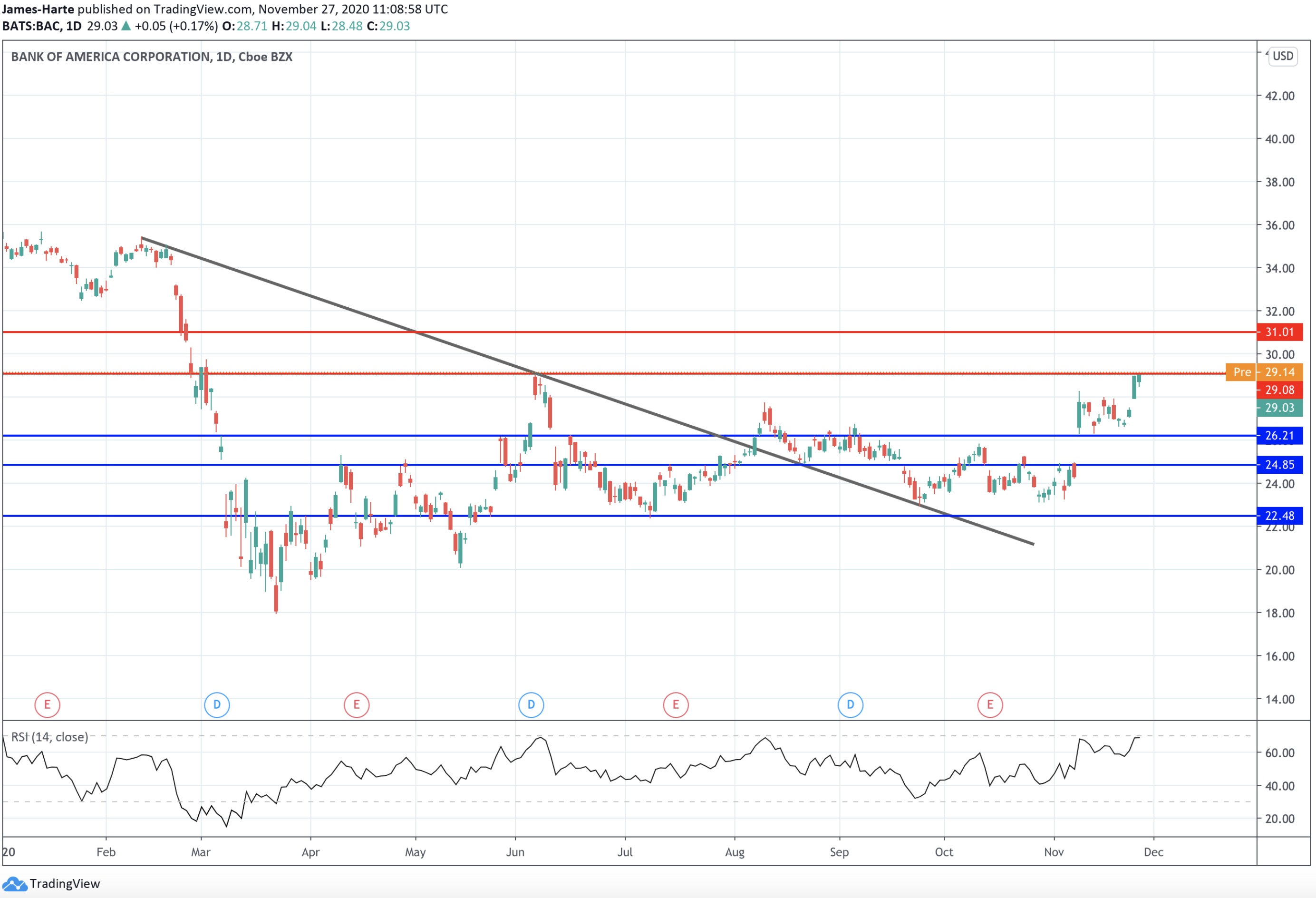Open the USD currency selector
This screenshot has height=898, width=1316.
pyautogui.click(x=1283, y=56)
